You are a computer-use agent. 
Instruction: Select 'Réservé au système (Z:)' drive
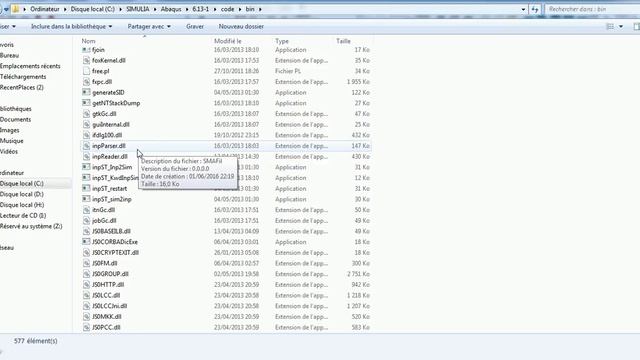pos(31,226)
